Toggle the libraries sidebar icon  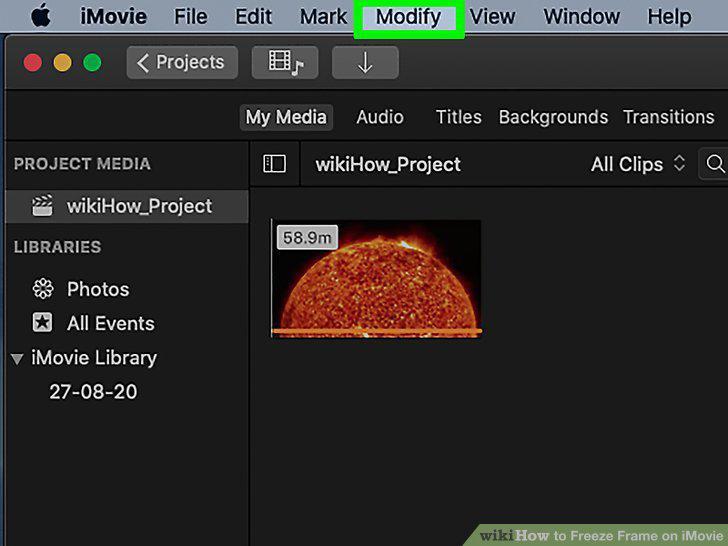[x=274, y=164]
